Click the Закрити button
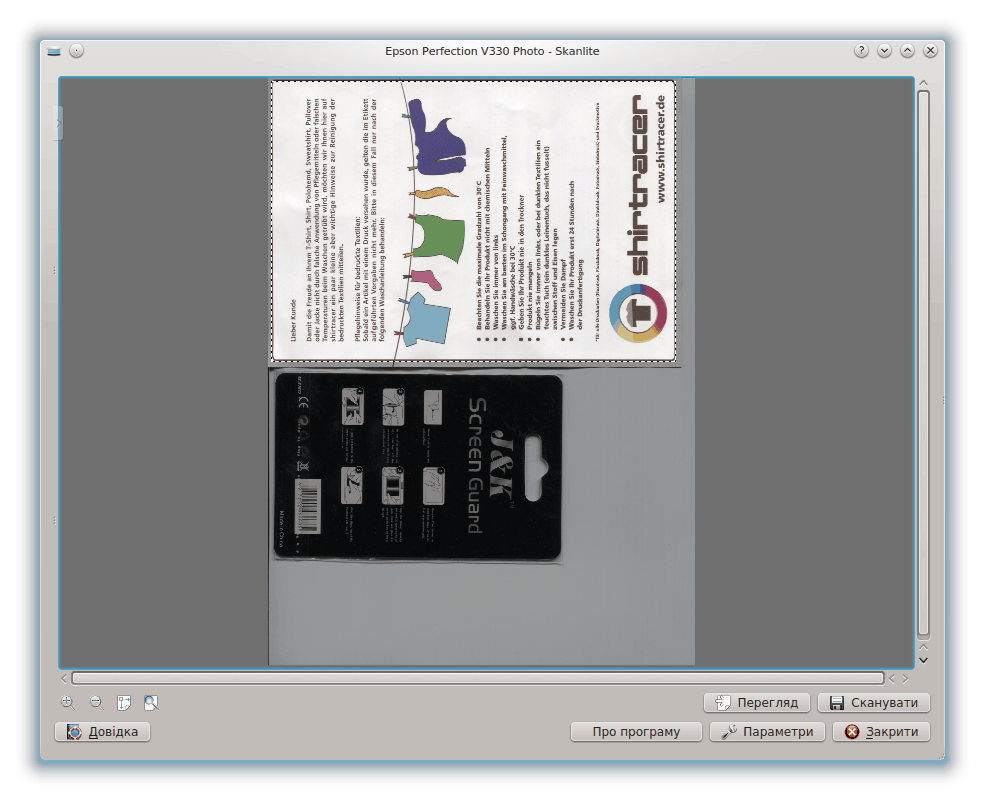 click(x=881, y=731)
